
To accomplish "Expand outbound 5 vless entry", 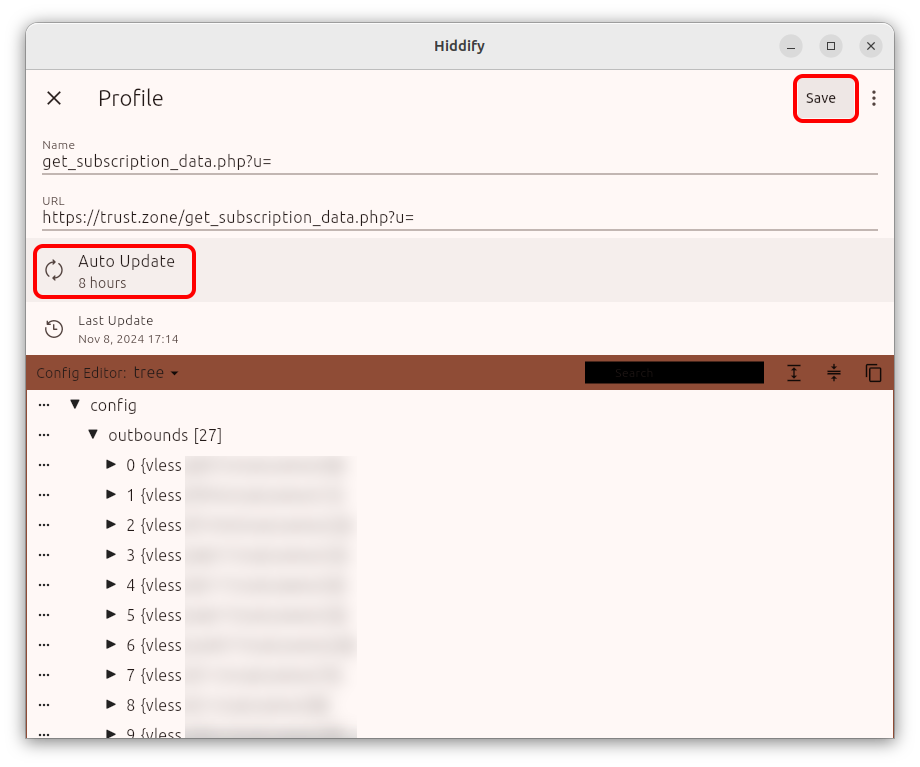I will pos(111,614).
